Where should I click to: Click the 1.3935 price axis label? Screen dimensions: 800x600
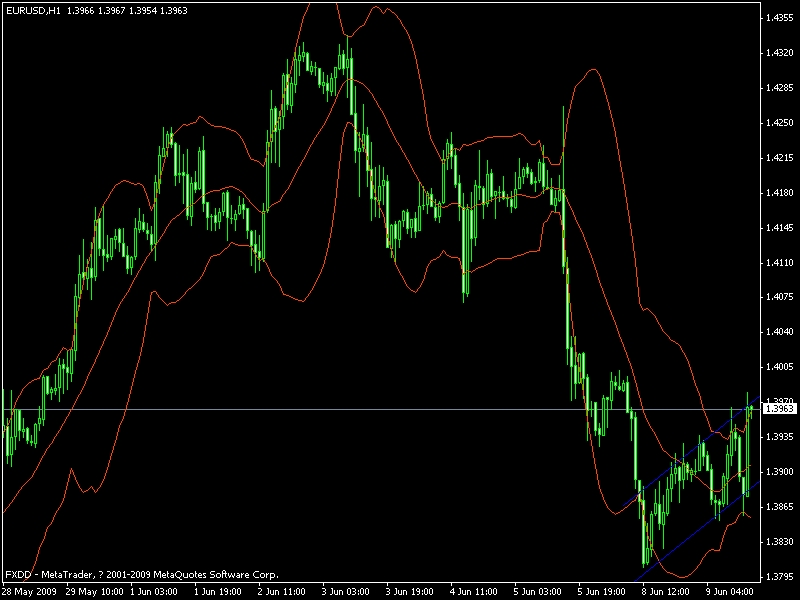pos(780,437)
